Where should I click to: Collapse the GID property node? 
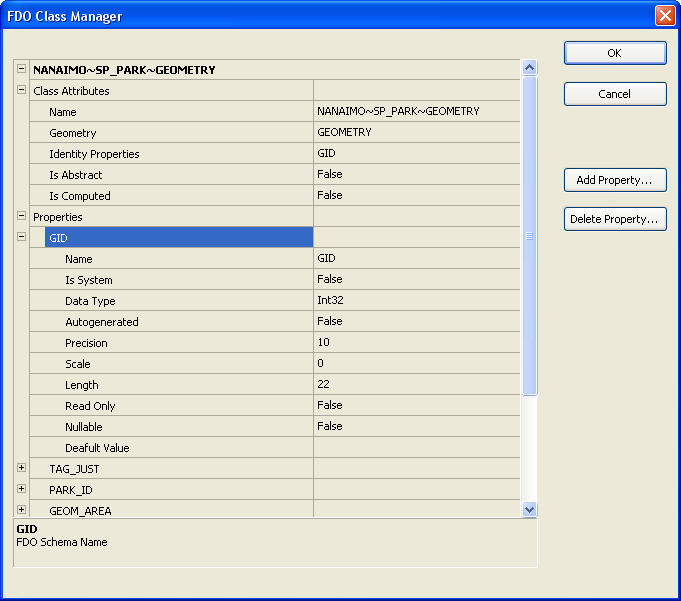21,237
